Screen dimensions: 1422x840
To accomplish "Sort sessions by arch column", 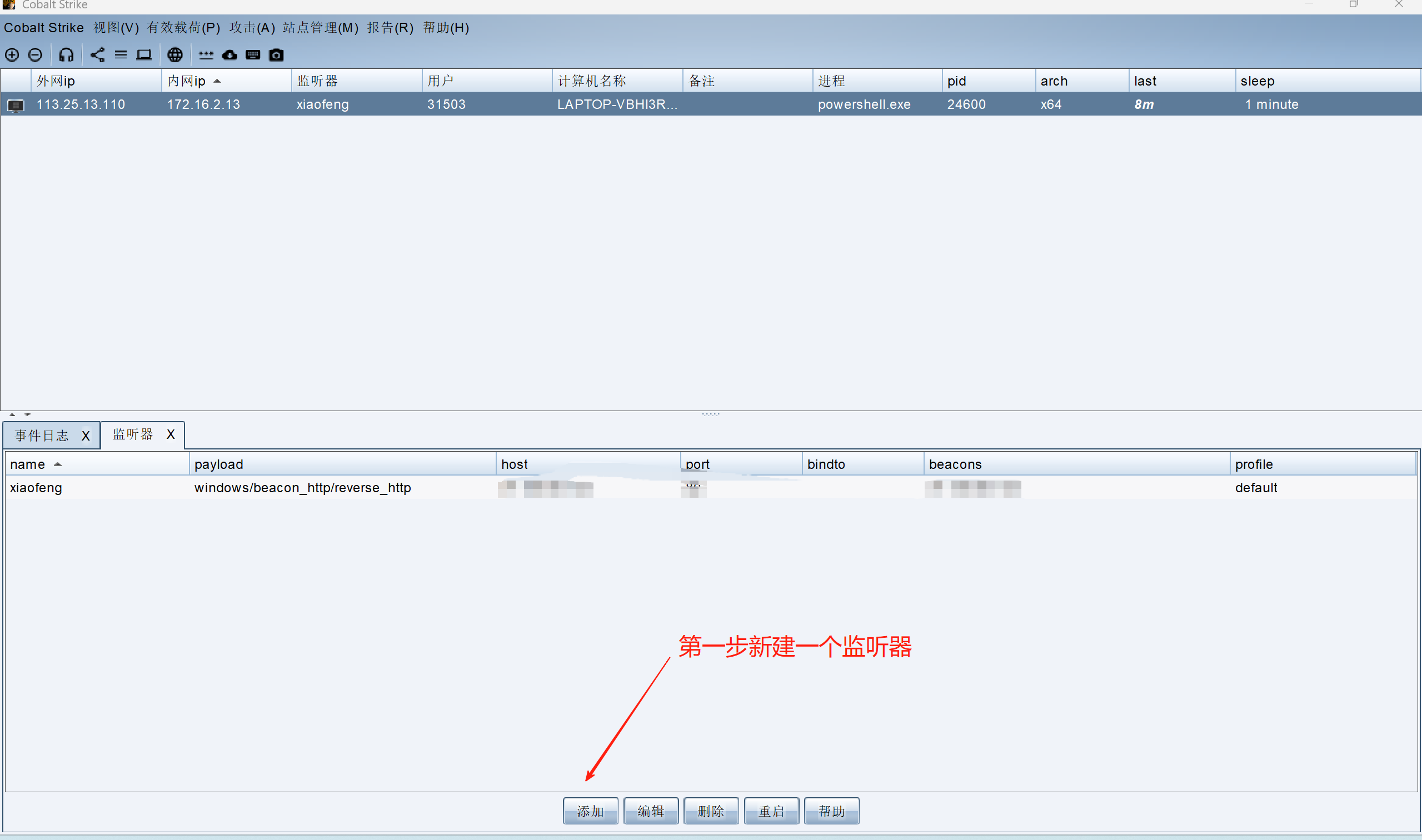I will [x=1082, y=81].
